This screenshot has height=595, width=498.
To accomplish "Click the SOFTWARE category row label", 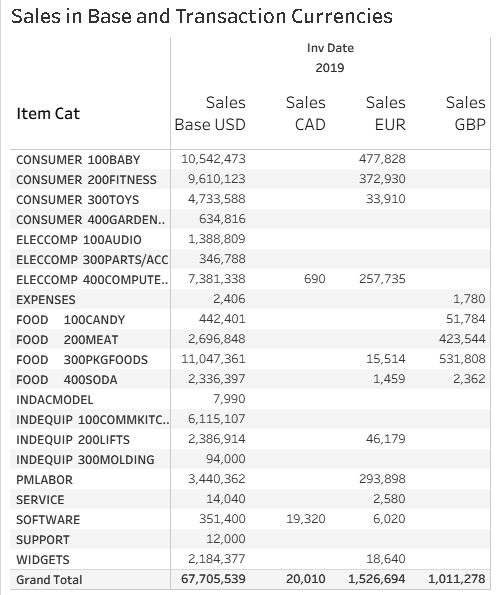I will click(x=48, y=520).
